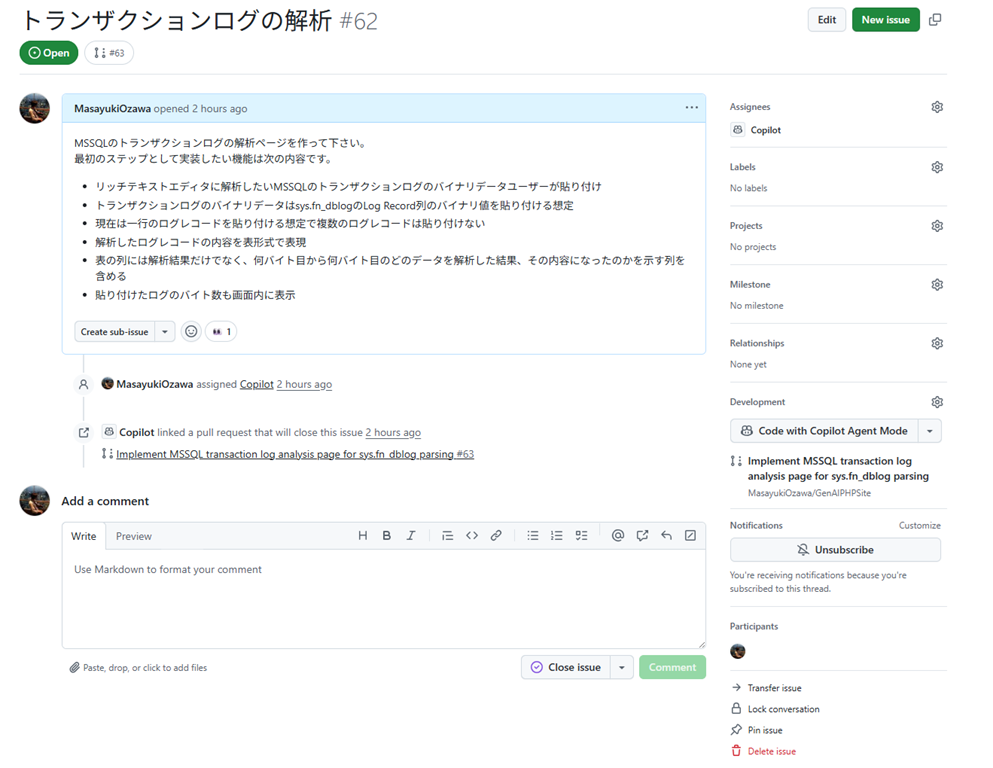Copy issue link icon beside New issue
Viewport: 993px width, 768px height.
pyautogui.click(x=935, y=20)
